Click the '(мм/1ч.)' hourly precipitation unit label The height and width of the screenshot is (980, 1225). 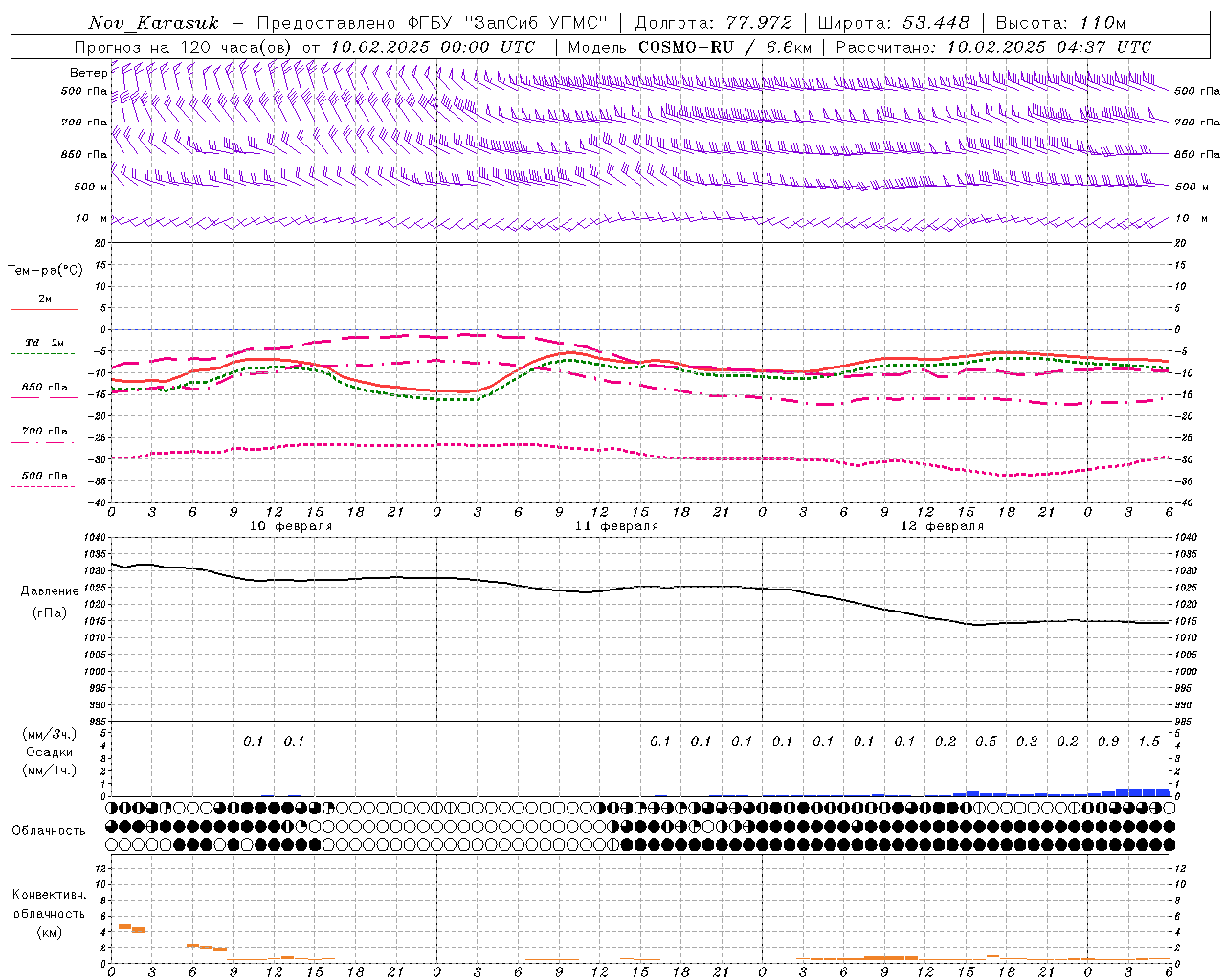tap(49, 770)
